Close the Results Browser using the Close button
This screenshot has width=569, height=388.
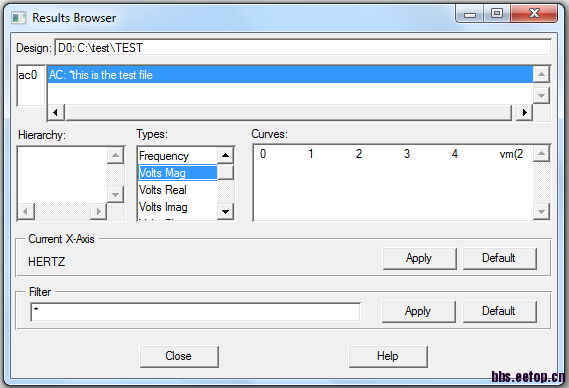179,356
